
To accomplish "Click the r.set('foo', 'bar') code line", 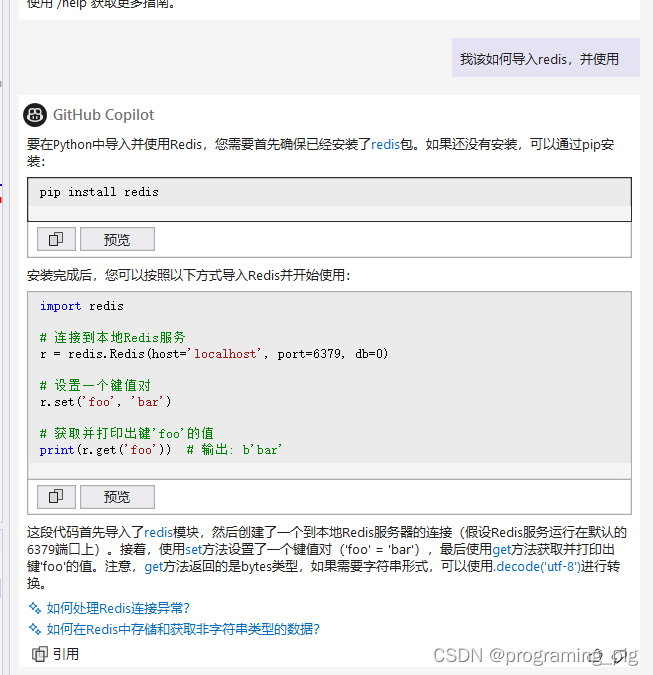I will [105, 402].
